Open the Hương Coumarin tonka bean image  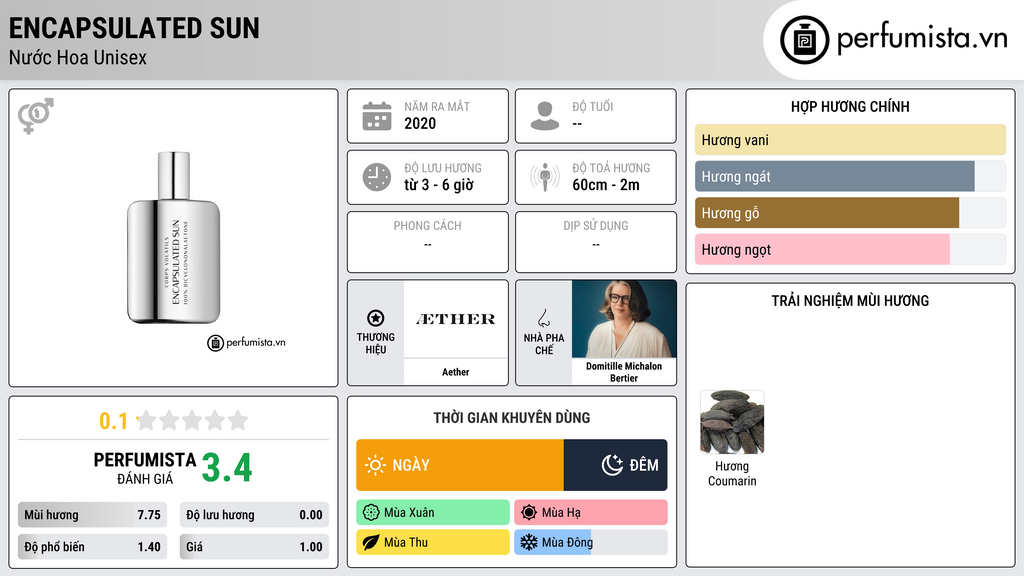[x=732, y=422]
